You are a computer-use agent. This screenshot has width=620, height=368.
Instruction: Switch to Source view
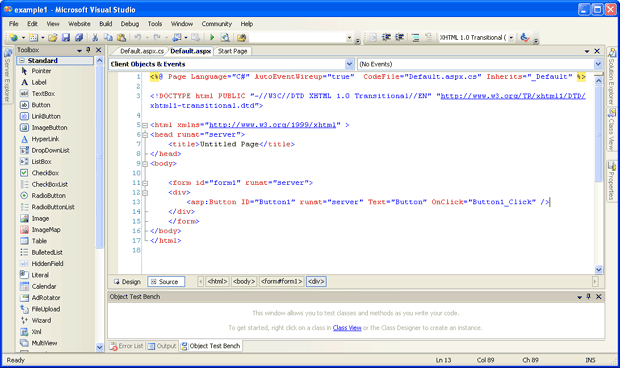pos(166,282)
